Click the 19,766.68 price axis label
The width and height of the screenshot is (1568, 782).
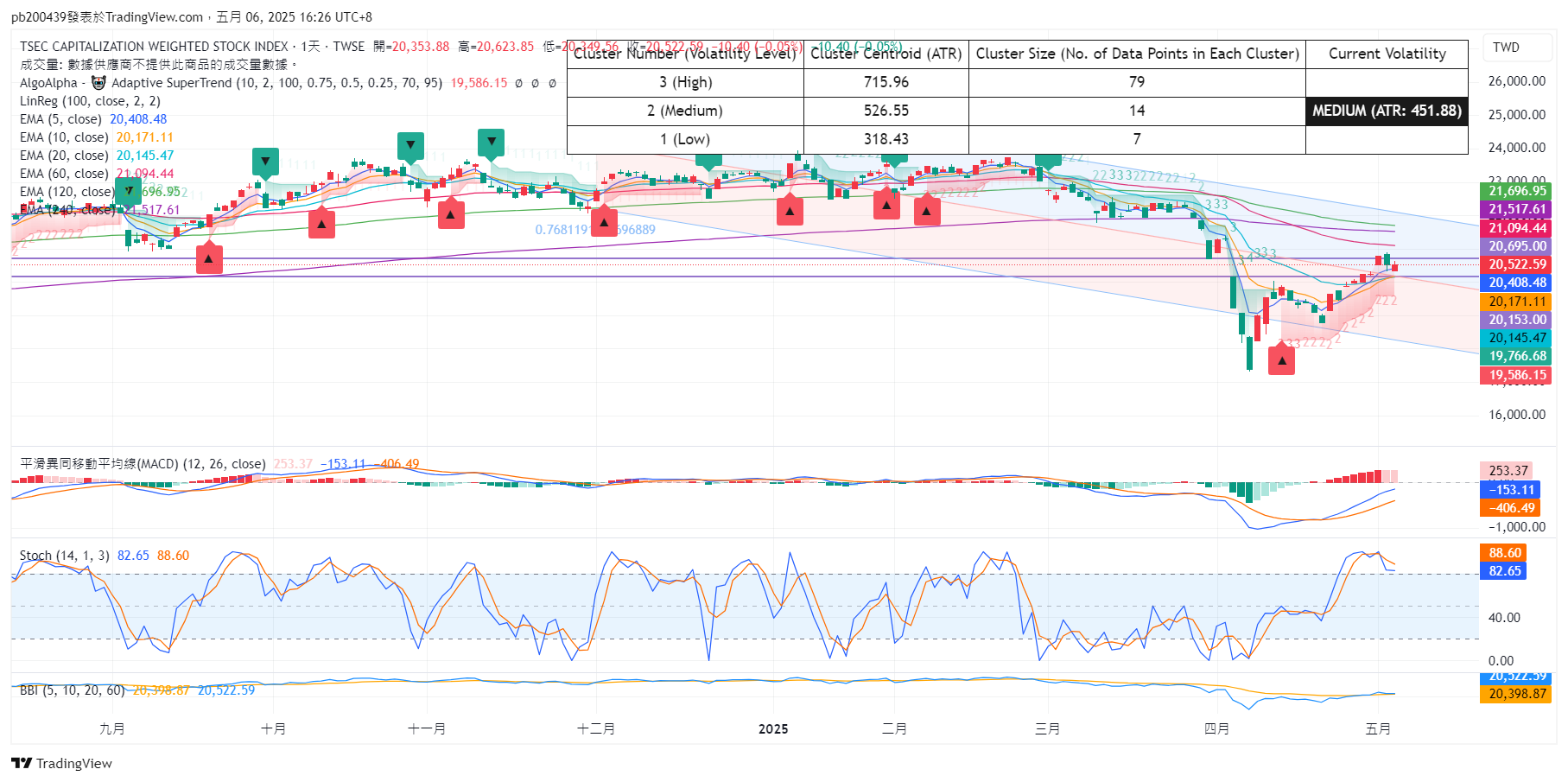click(1517, 356)
